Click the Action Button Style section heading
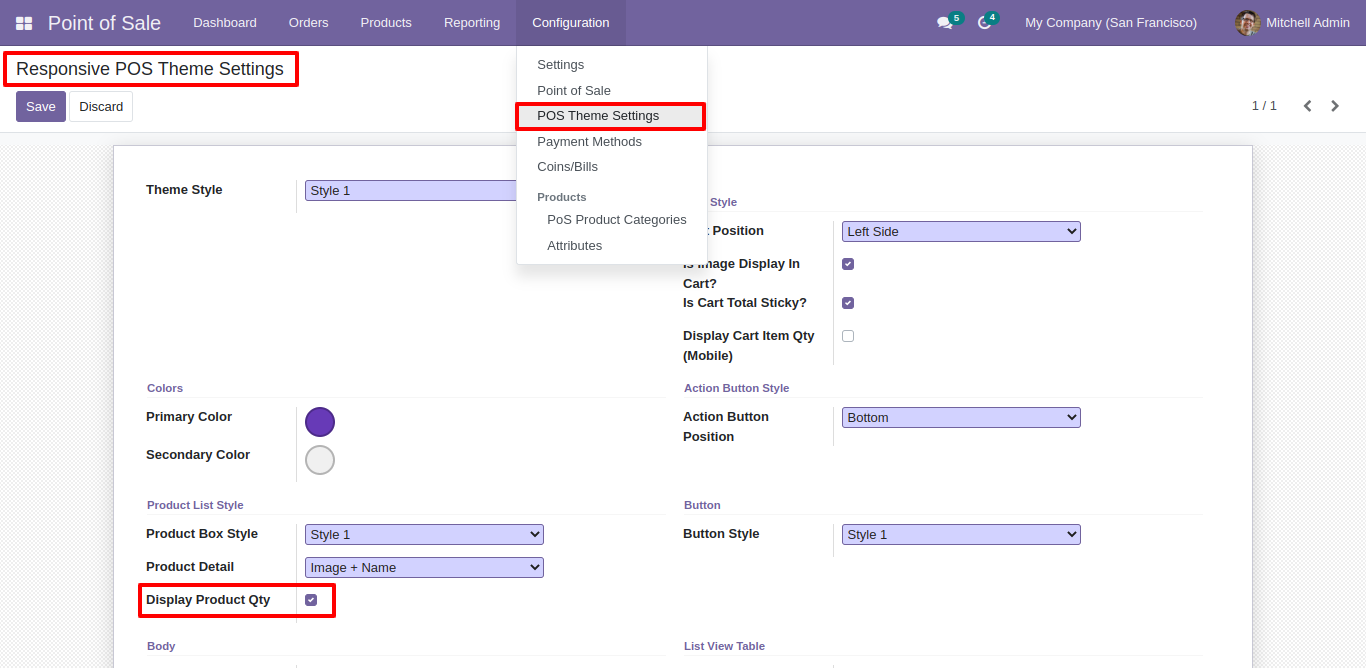This screenshot has height=668, width=1366. [x=736, y=388]
